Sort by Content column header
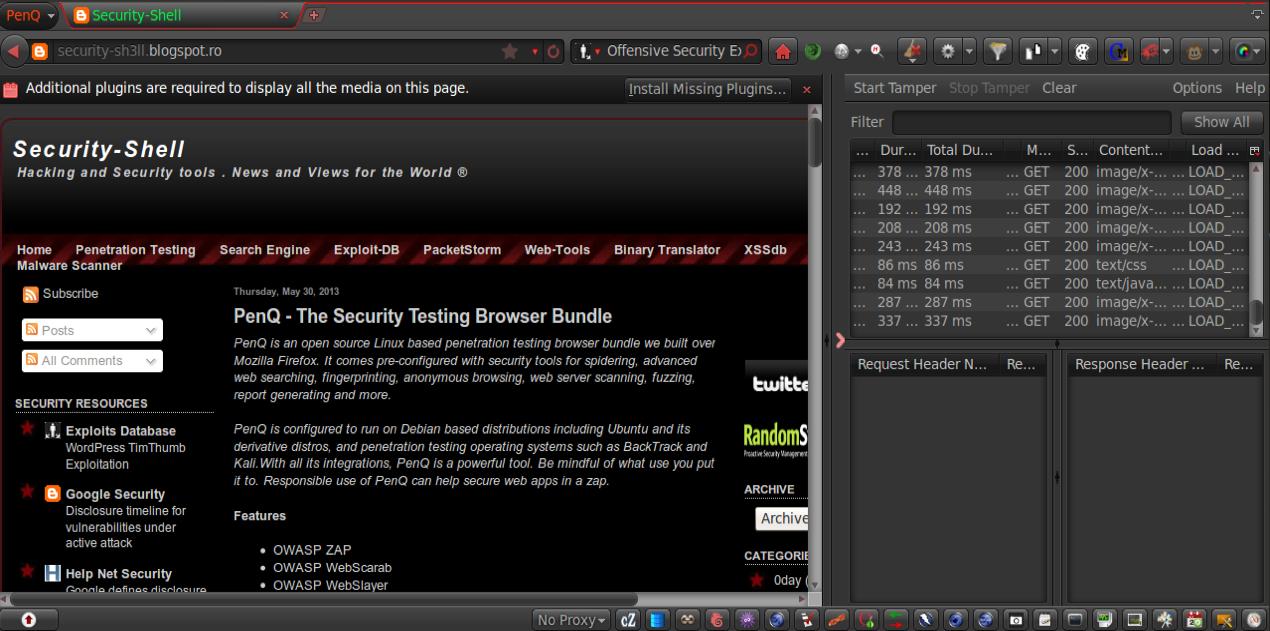 coord(1131,150)
